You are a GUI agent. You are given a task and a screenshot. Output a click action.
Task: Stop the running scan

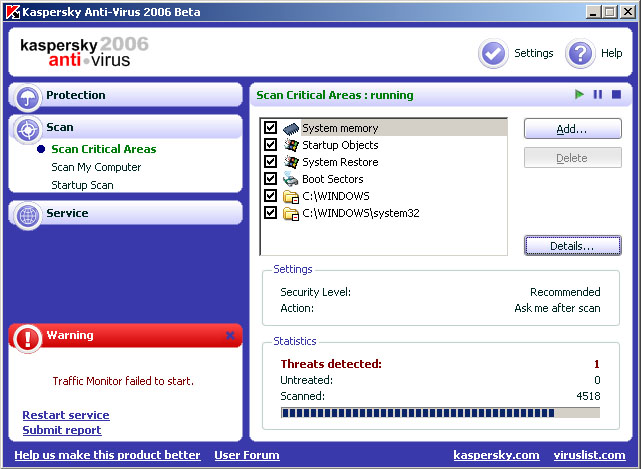(616, 94)
